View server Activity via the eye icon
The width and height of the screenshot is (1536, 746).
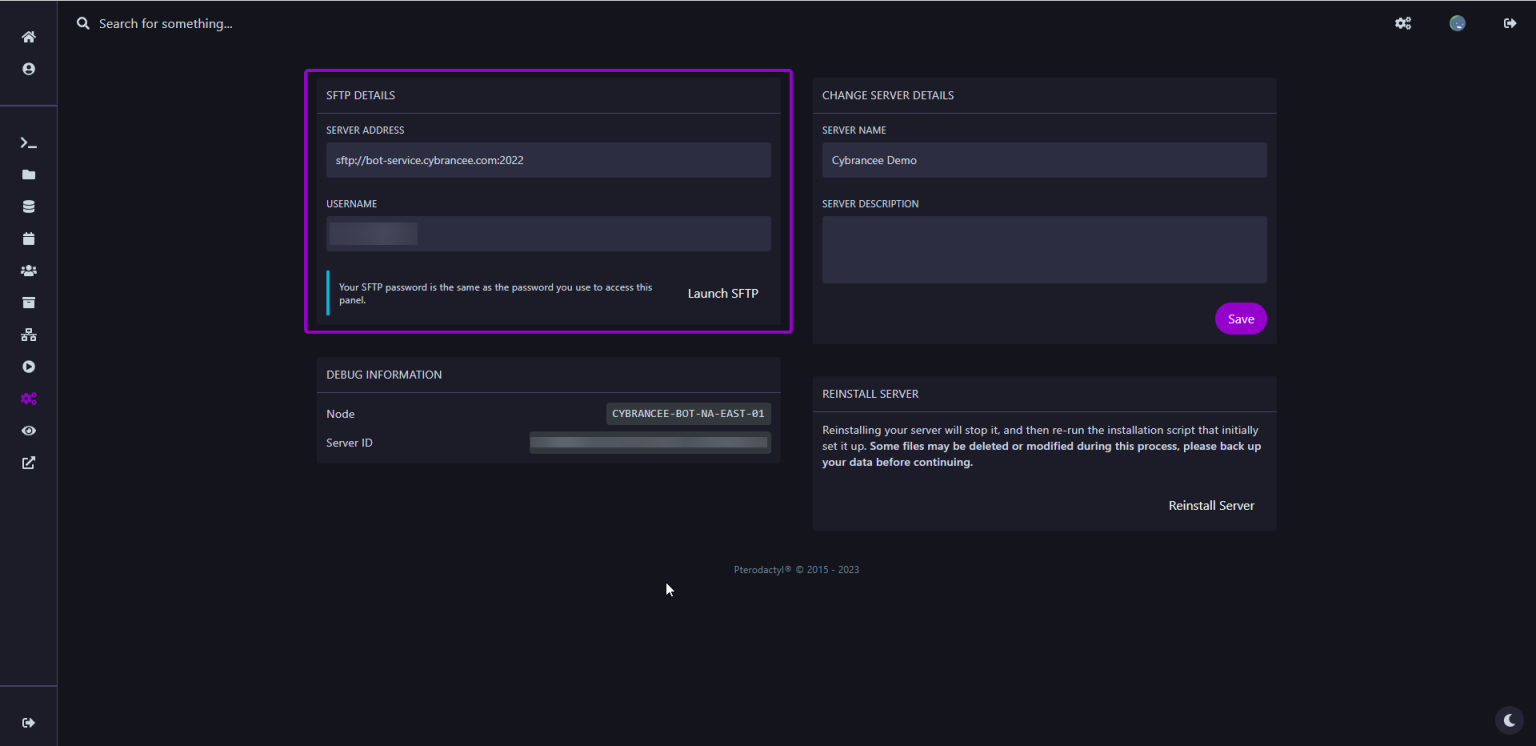click(28, 430)
